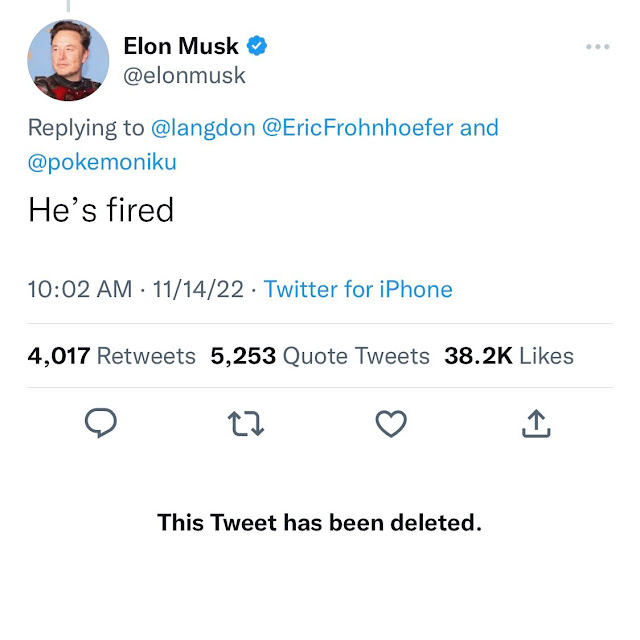
Task: Open the @elonmusk handle
Action: tap(184, 75)
